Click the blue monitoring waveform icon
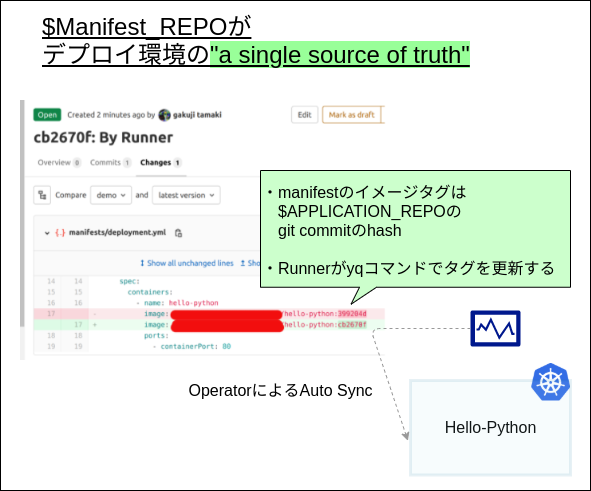This screenshot has width=591, height=491. pyautogui.click(x=495, y=328)
